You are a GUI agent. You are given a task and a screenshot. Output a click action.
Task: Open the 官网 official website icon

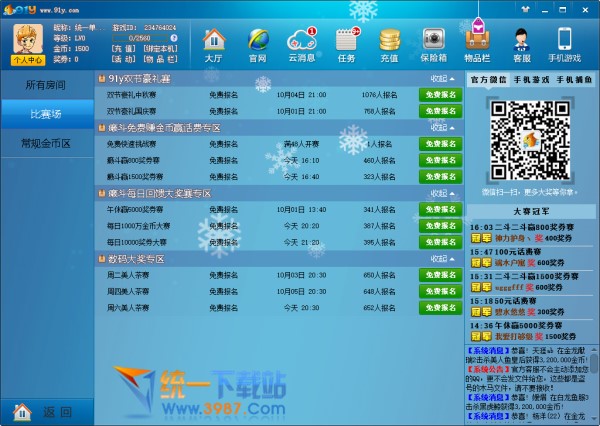pos(257,44)
